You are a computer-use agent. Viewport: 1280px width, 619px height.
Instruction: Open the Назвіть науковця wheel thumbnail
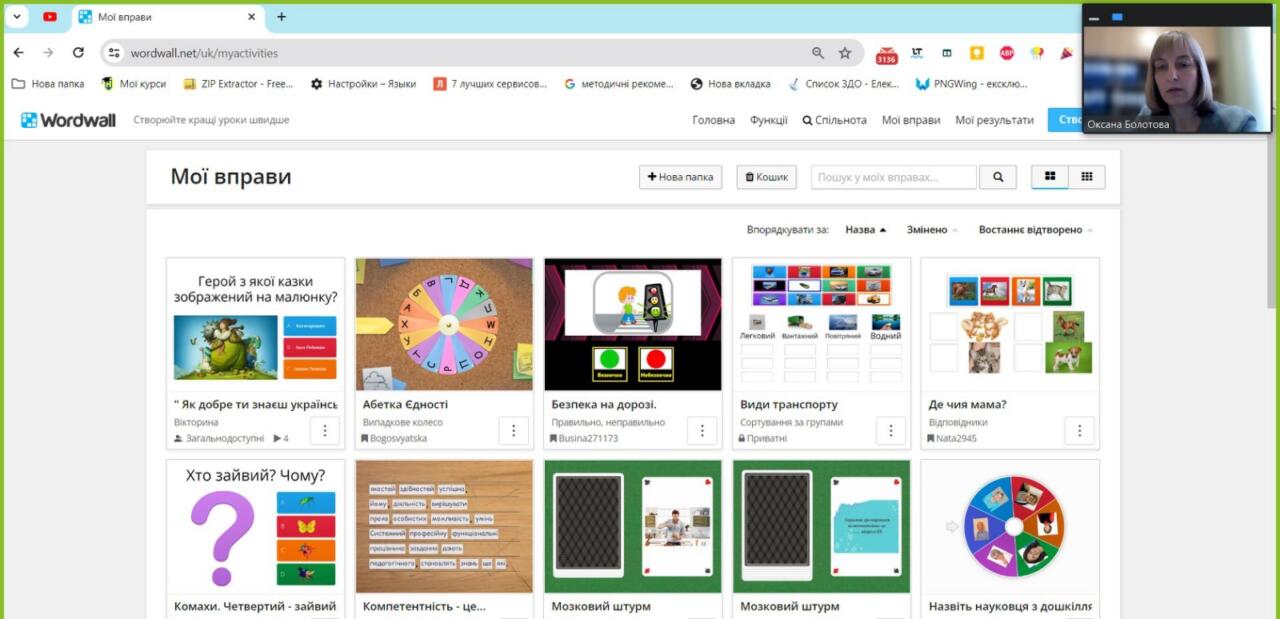1010,526
